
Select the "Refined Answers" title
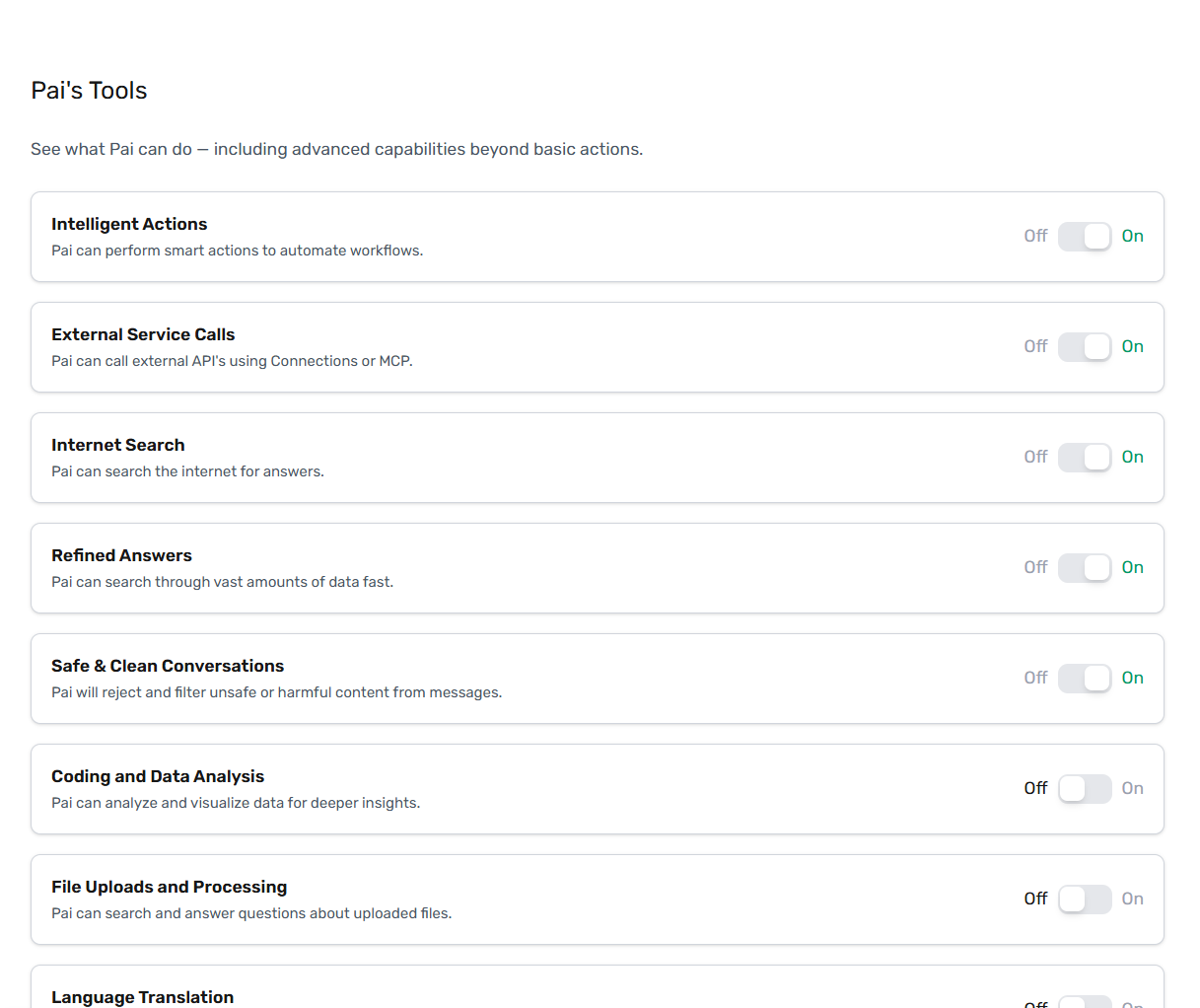121,555
